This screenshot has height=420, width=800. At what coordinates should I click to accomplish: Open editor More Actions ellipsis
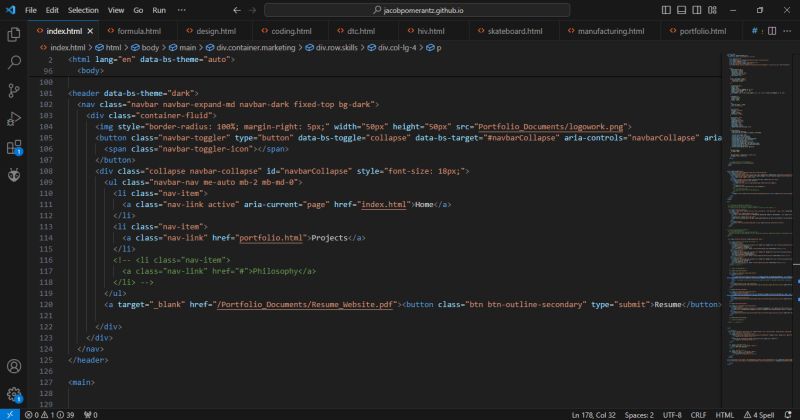pyautogui.click(x=787, y=31)
